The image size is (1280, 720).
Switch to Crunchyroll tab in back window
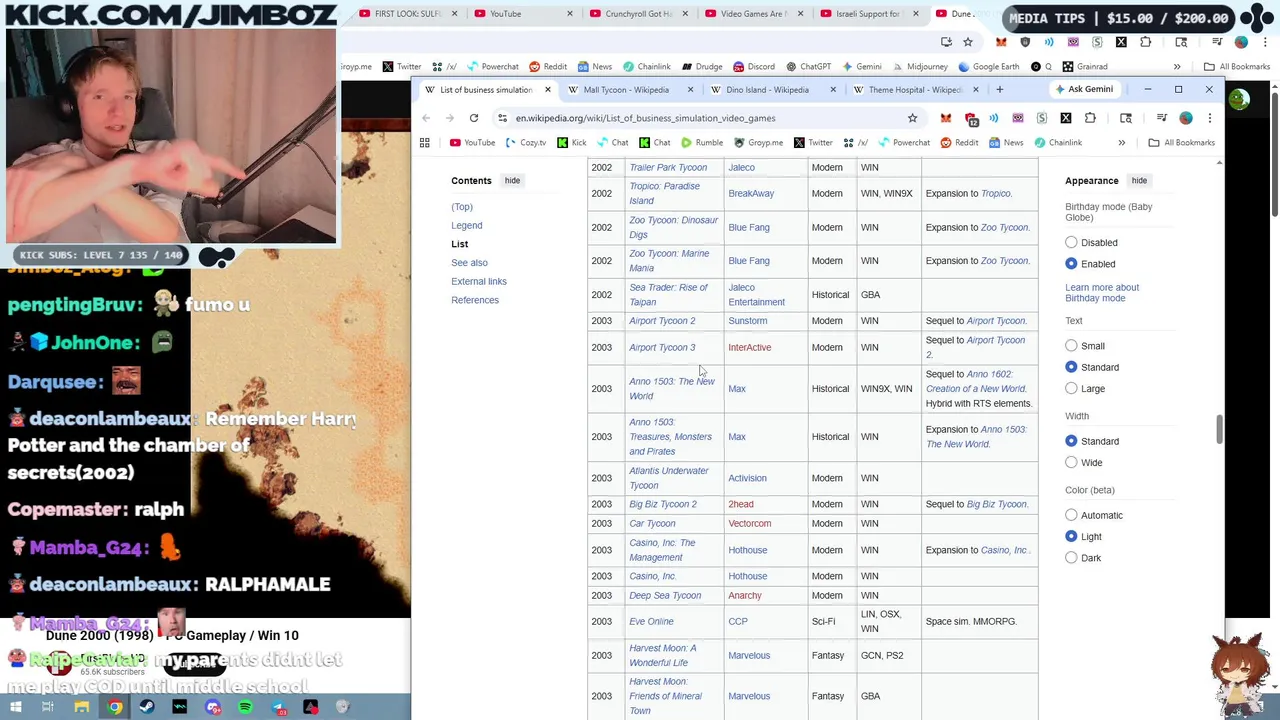tap(638, 14)
